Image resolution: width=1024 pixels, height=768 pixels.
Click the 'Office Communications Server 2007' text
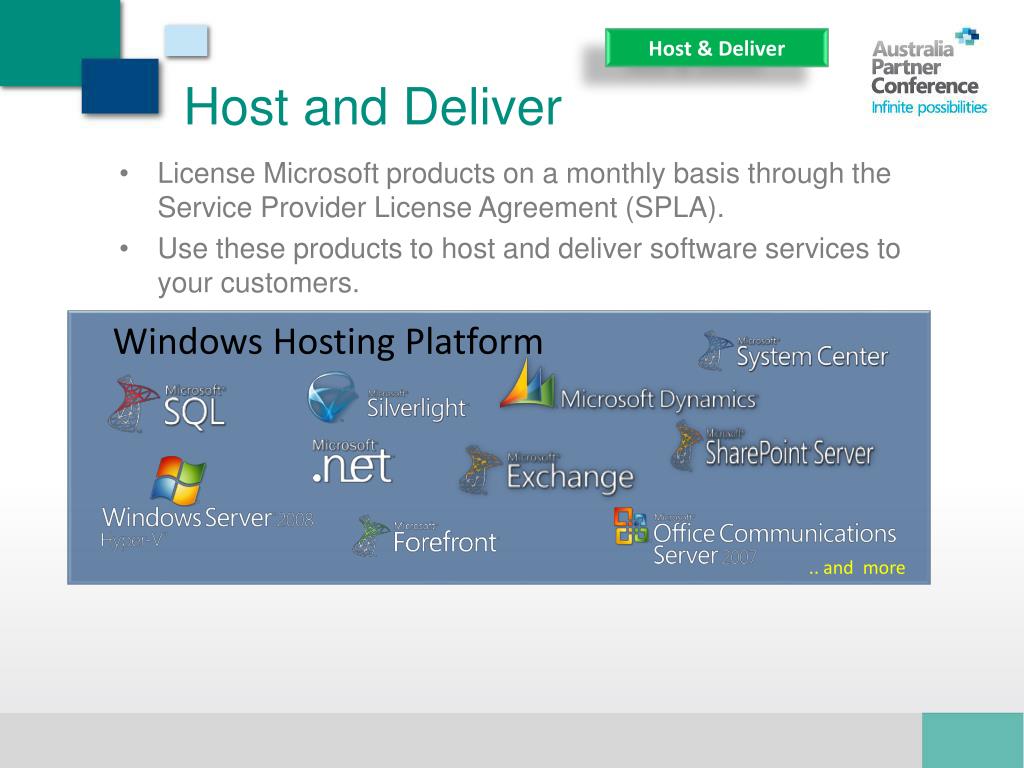[x=775, y=544]
